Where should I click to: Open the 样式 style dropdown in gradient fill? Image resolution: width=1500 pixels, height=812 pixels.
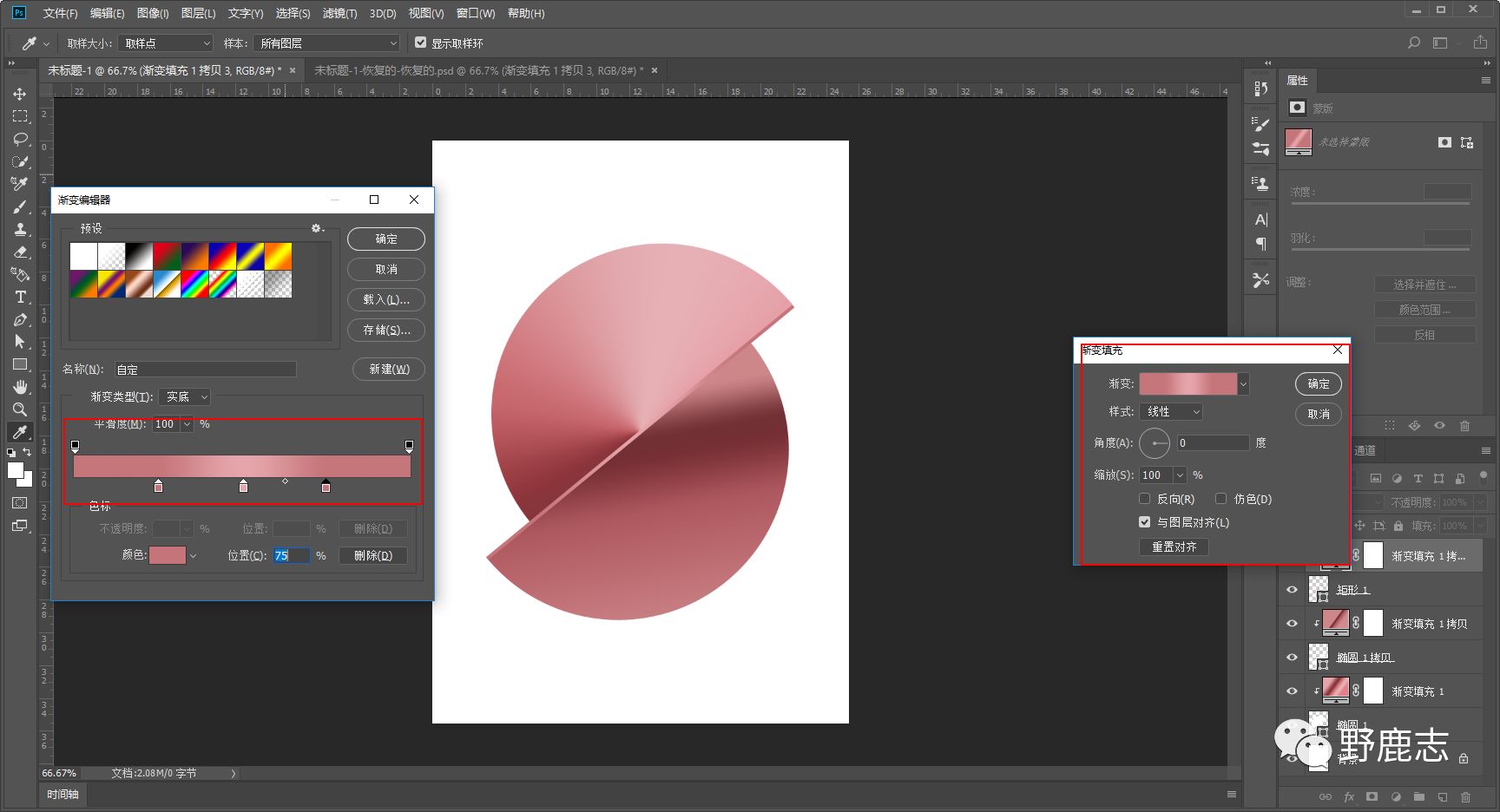coord(1171,411)
